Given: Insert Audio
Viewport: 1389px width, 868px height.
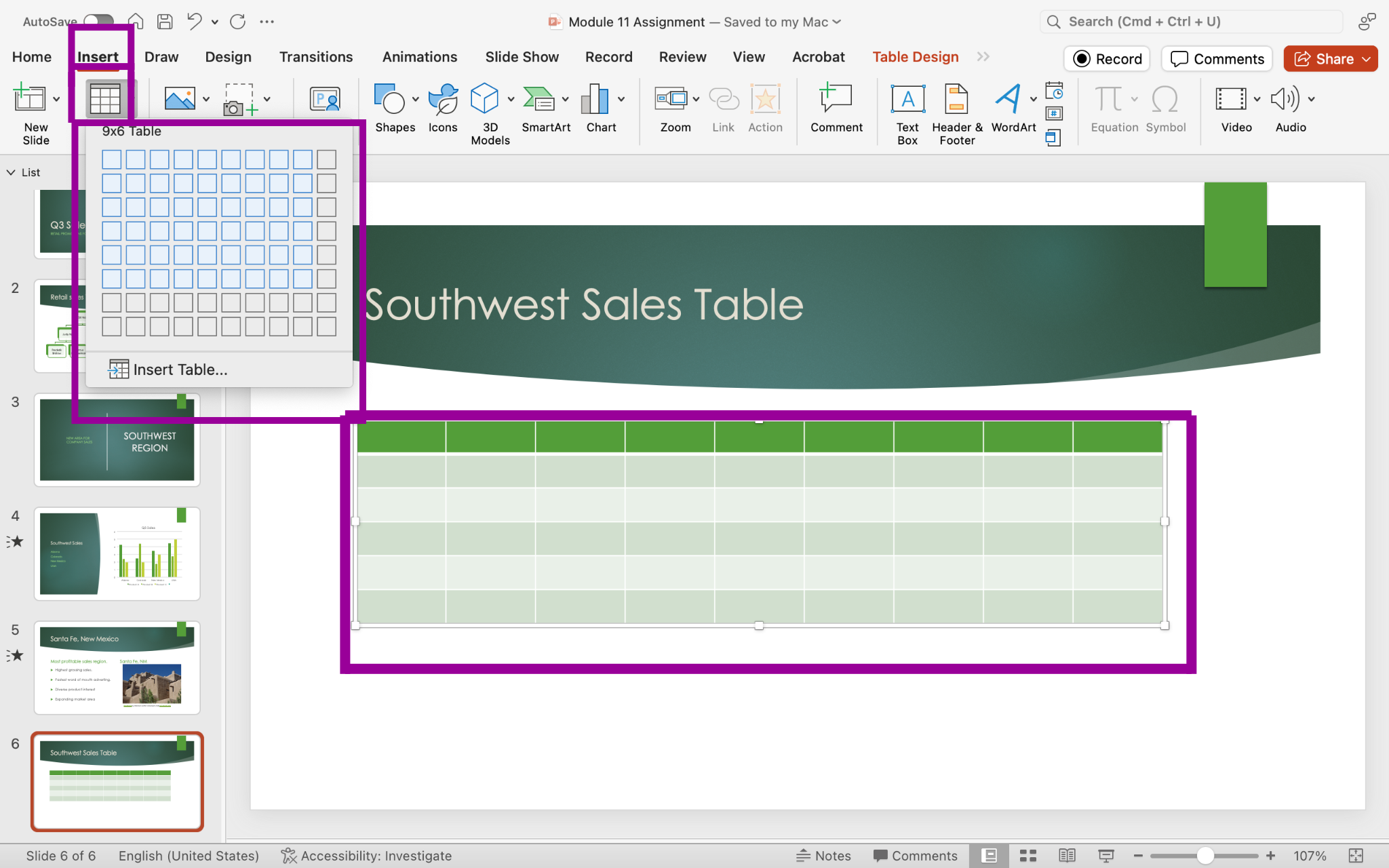Looking at the screenshot, I should (x=1285, y=99).
